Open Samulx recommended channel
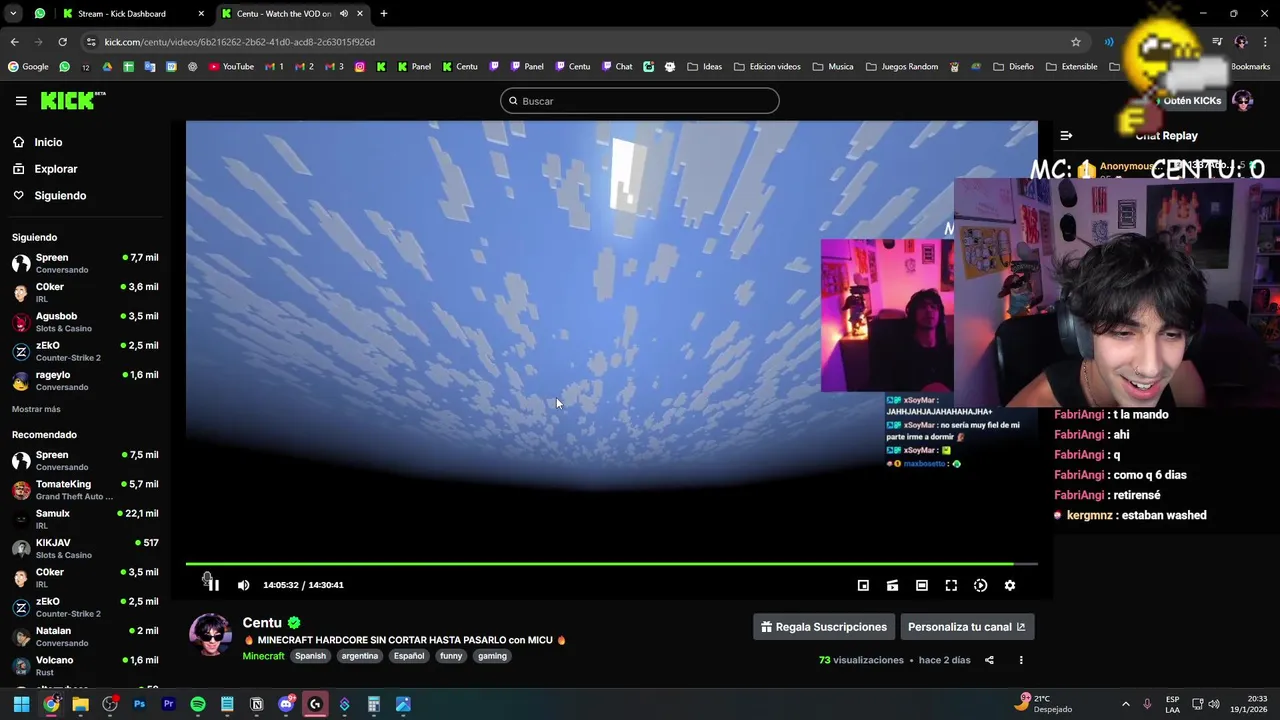The width and height of the screenshot is (1280, 720). [85, 519]
